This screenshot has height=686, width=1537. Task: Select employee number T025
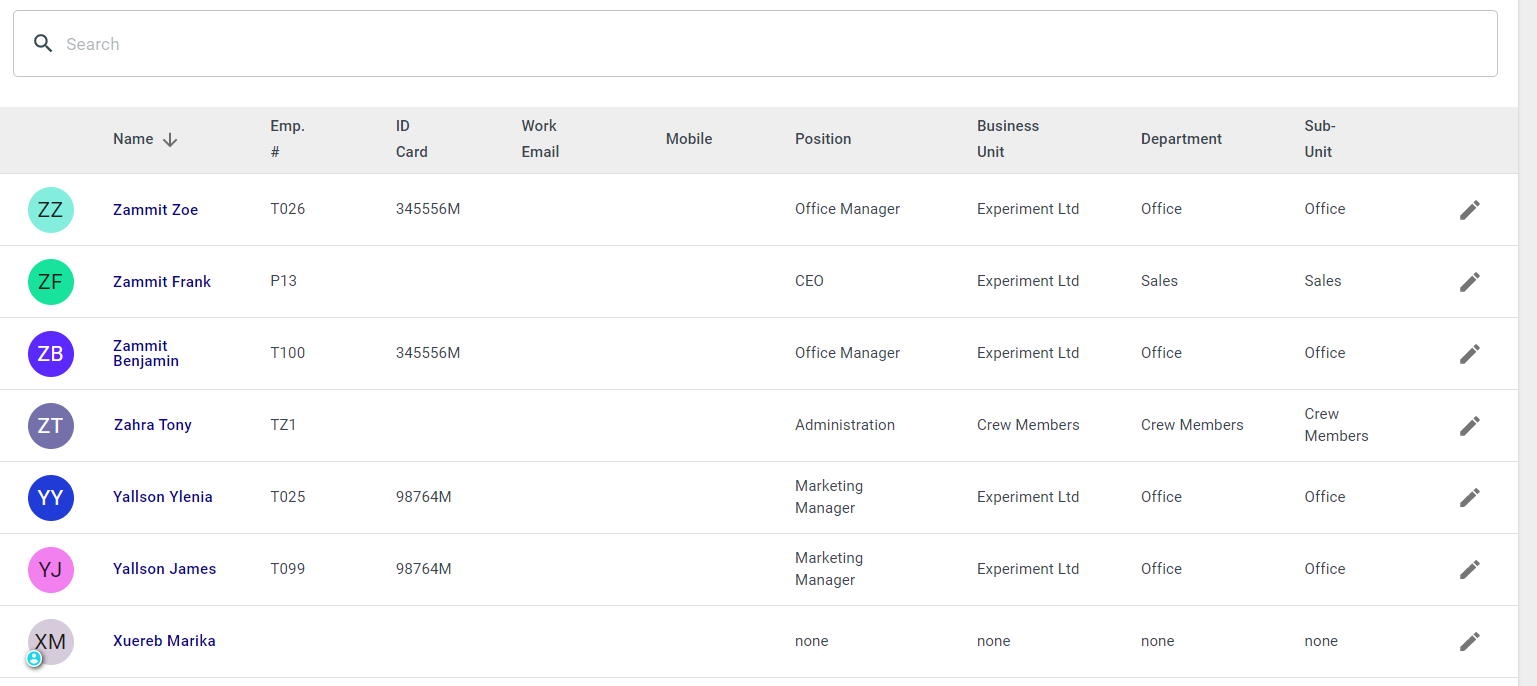pos(288,497)
